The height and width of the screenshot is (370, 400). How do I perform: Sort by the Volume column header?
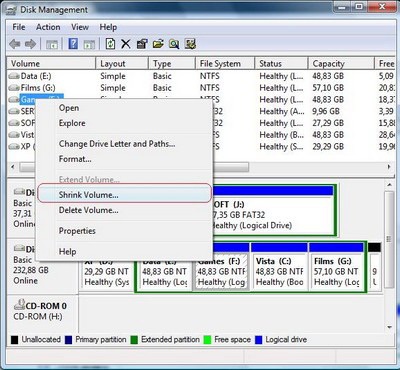point(51,63)
